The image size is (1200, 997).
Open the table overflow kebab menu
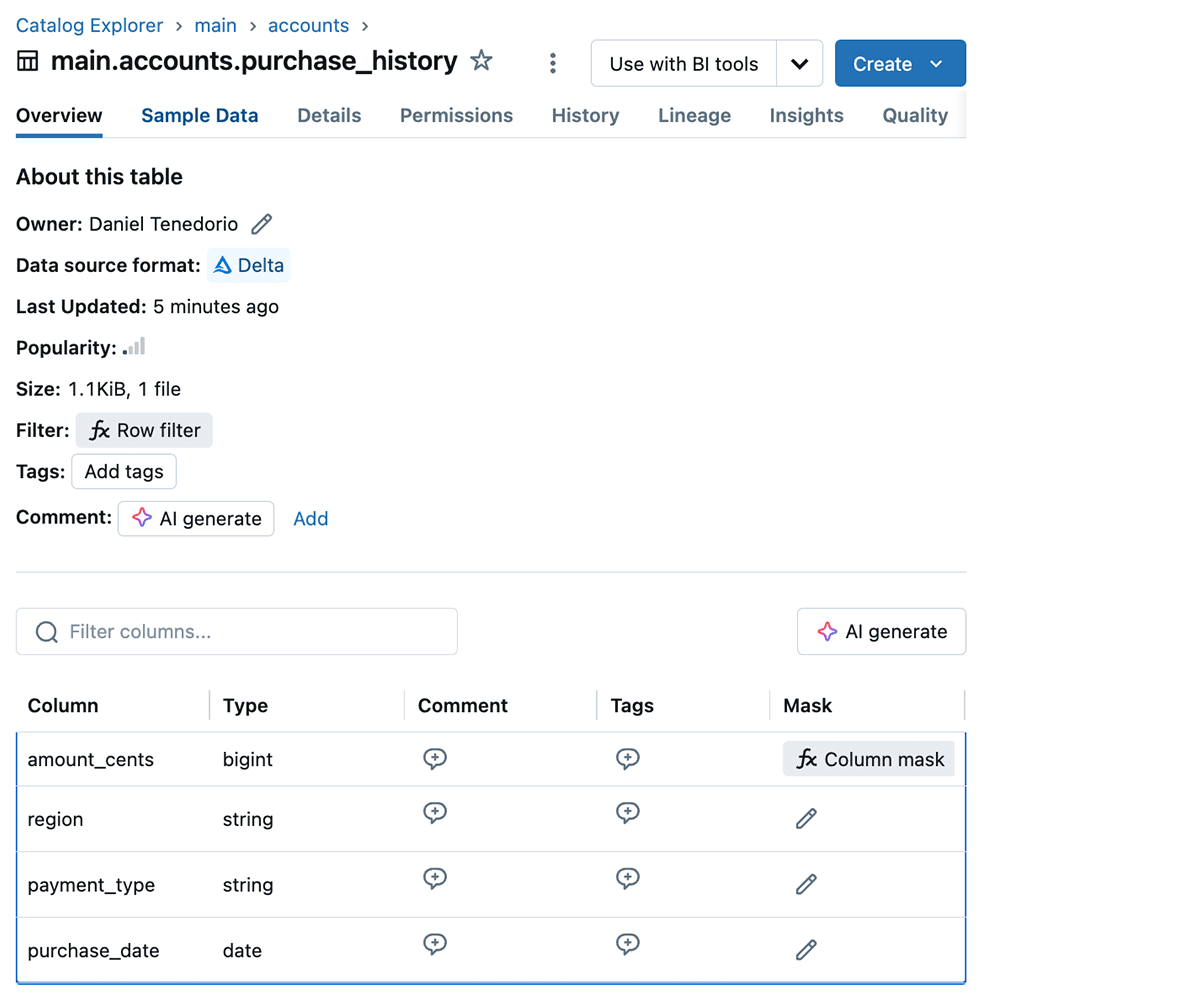[553, 62]
